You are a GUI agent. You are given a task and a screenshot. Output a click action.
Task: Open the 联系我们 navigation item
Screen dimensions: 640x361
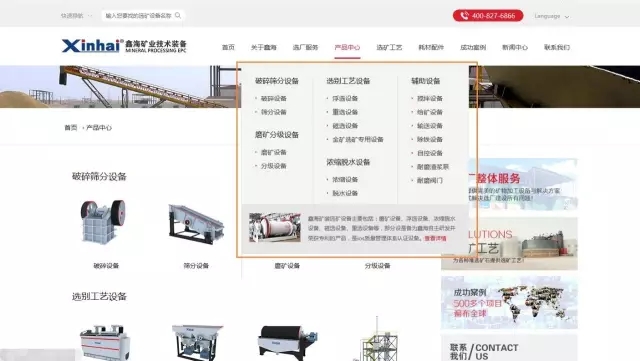(557, 47)
